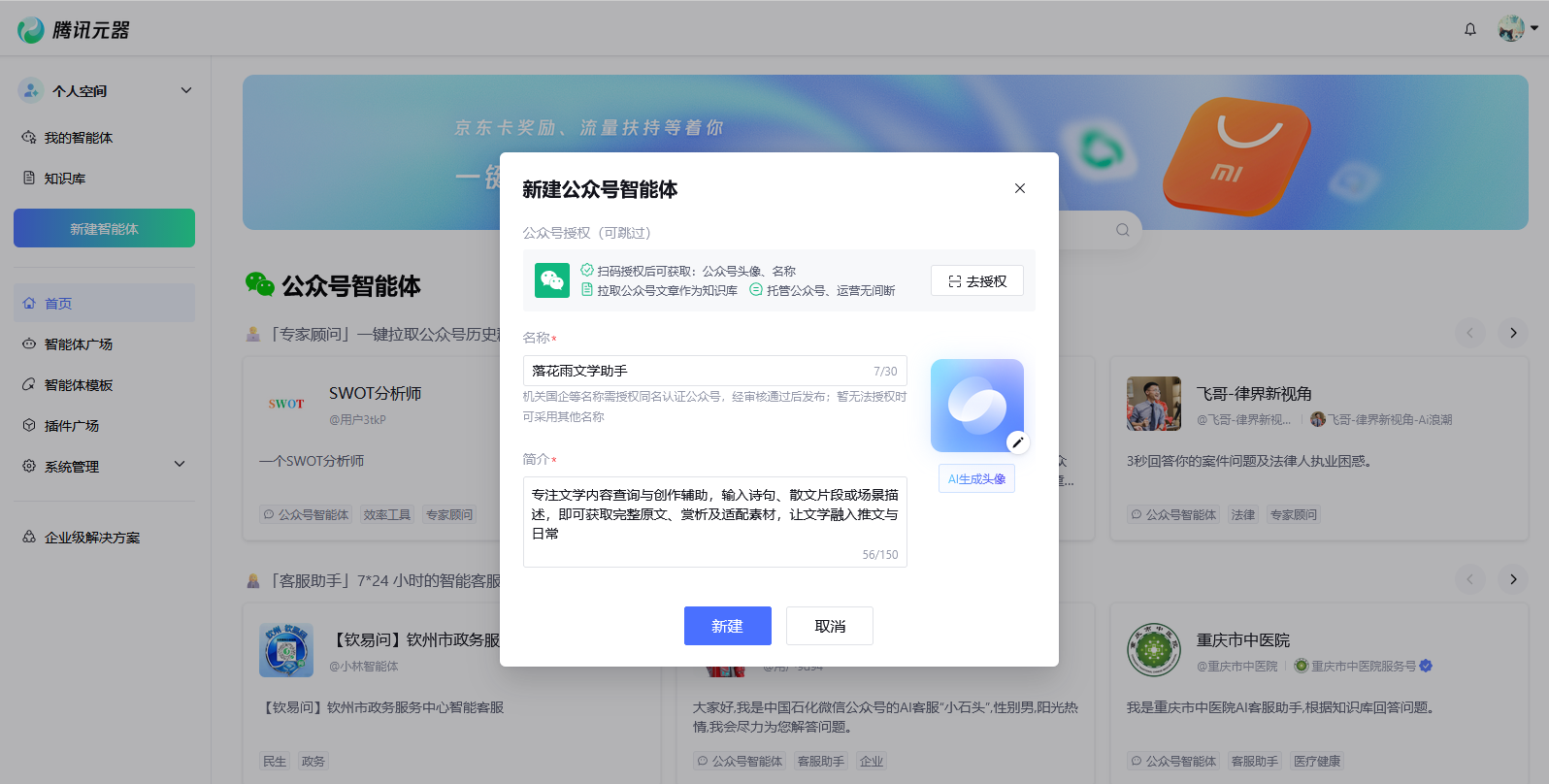Screen dimensions: 1549x784
Task: Click the WeChat icon in authorization box
Action: pos(552,280)
